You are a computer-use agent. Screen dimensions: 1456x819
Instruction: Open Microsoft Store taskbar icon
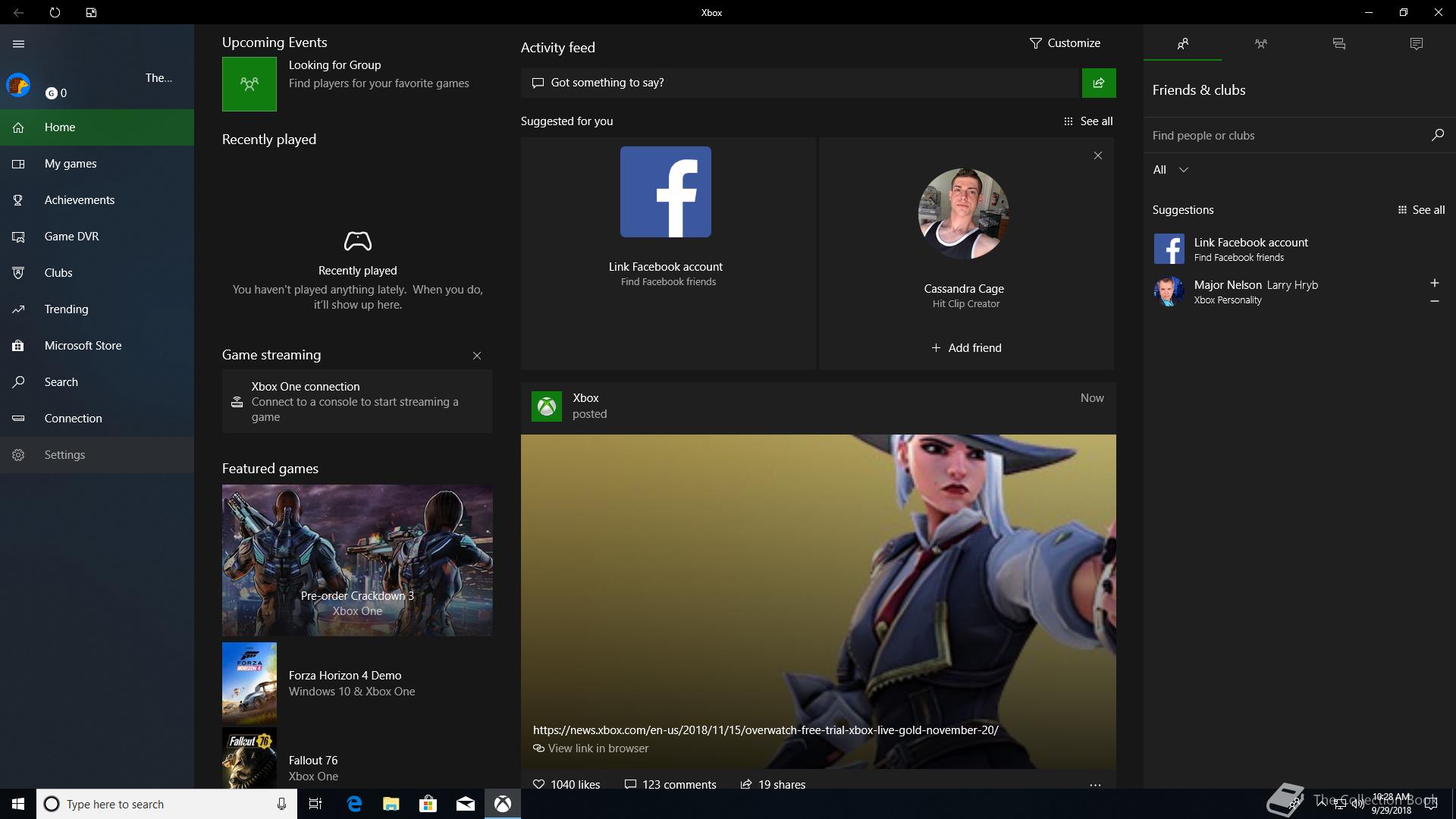coord(428,804)
